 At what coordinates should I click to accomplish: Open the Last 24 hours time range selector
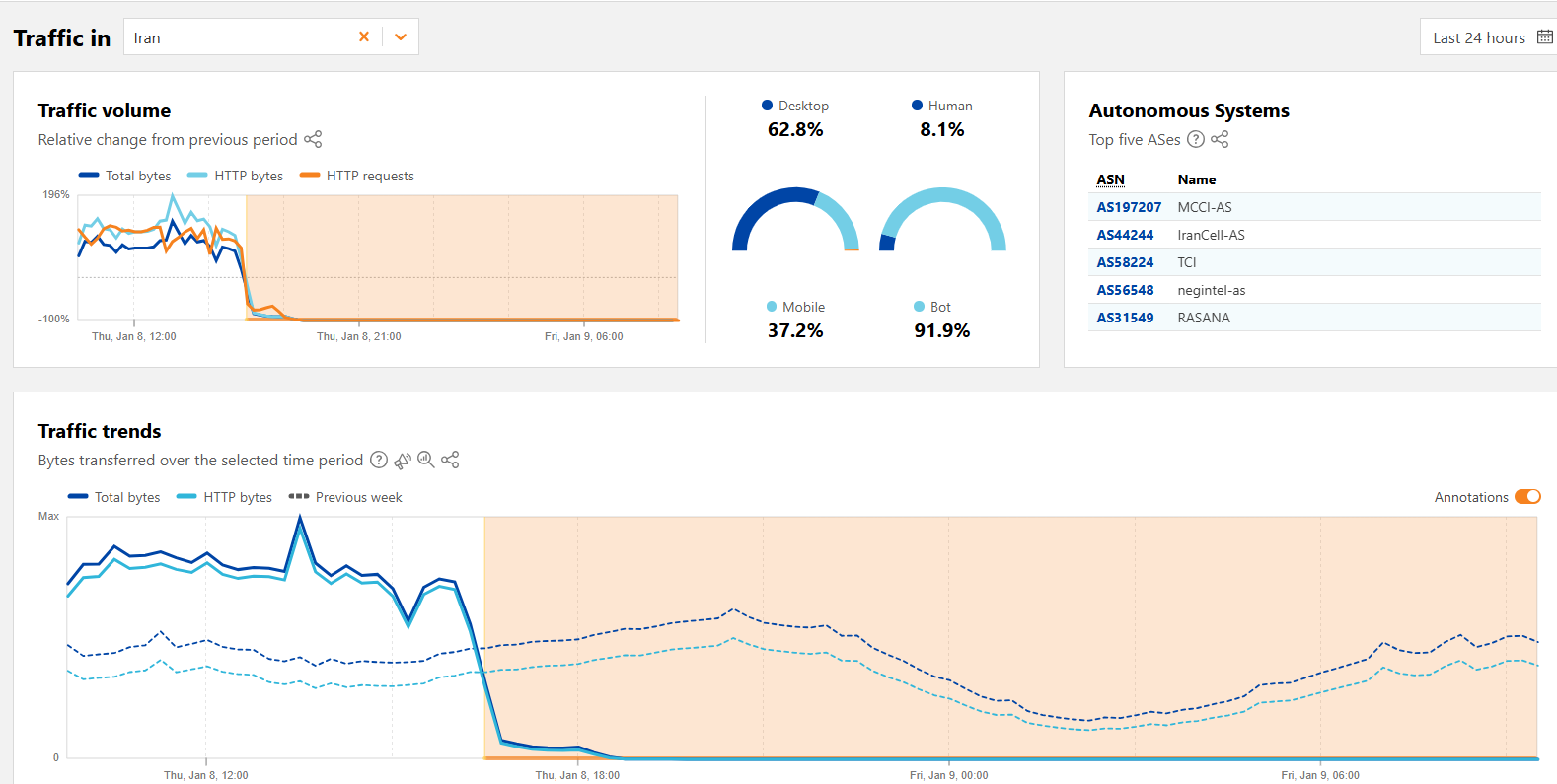[1478, 37]
